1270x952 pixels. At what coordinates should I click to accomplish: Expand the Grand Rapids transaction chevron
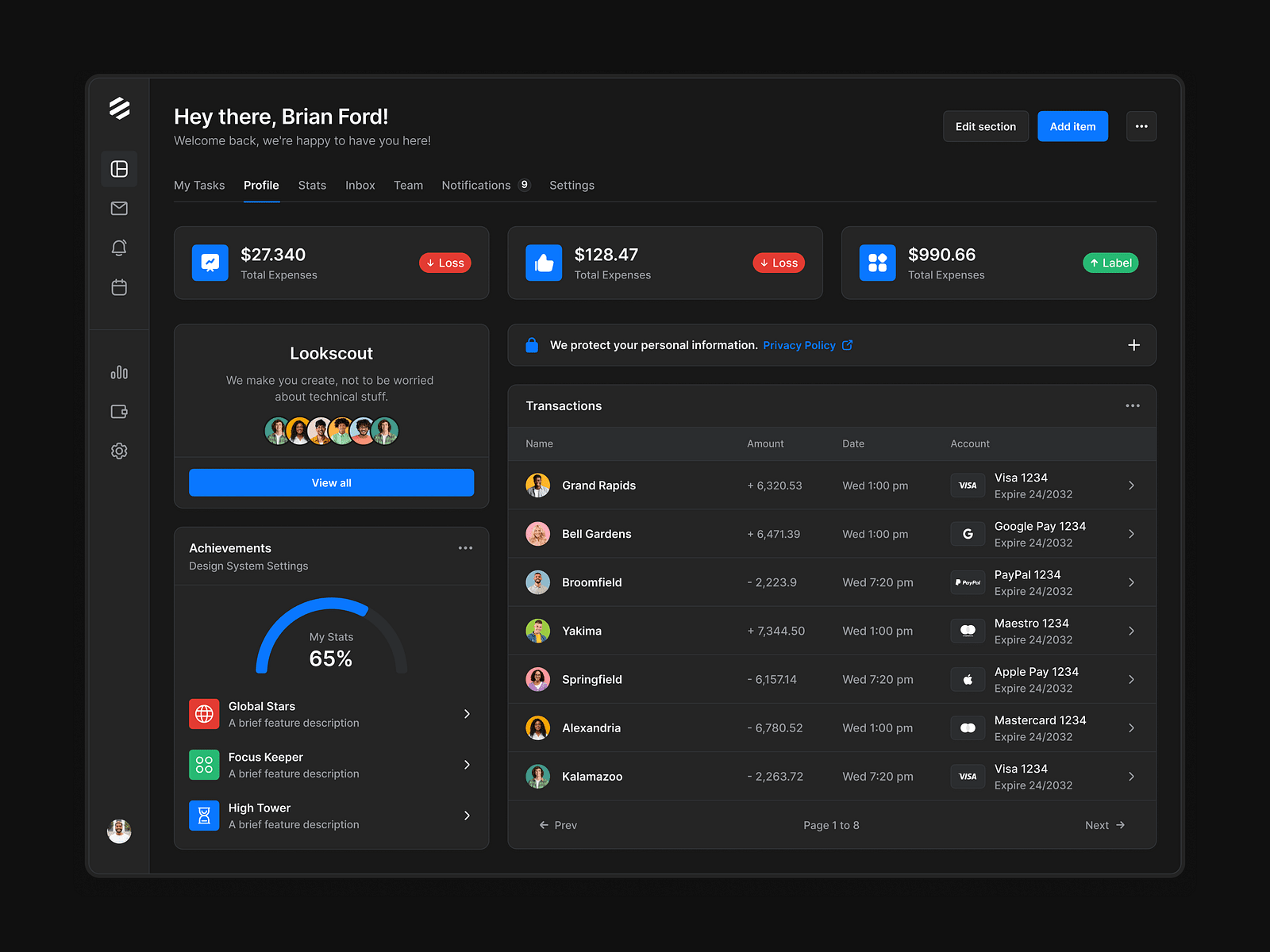coord(1131,486)
